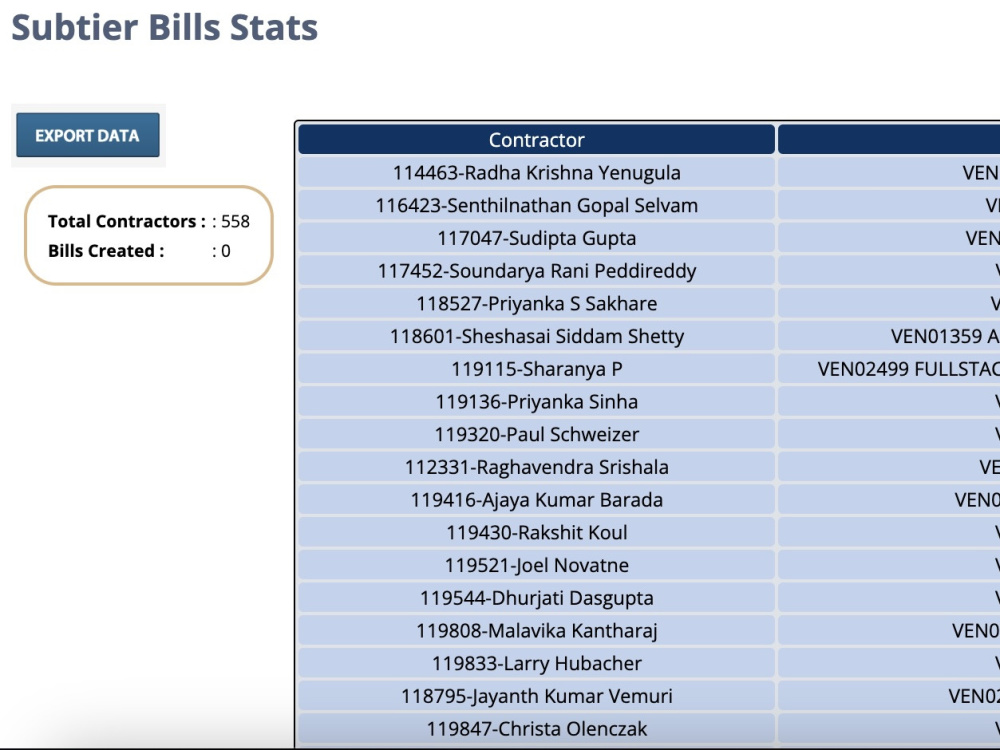Select row 118795-Jayanth Kumar Vemuri
Screen dimensions: 1000x750
pos(536,696)
